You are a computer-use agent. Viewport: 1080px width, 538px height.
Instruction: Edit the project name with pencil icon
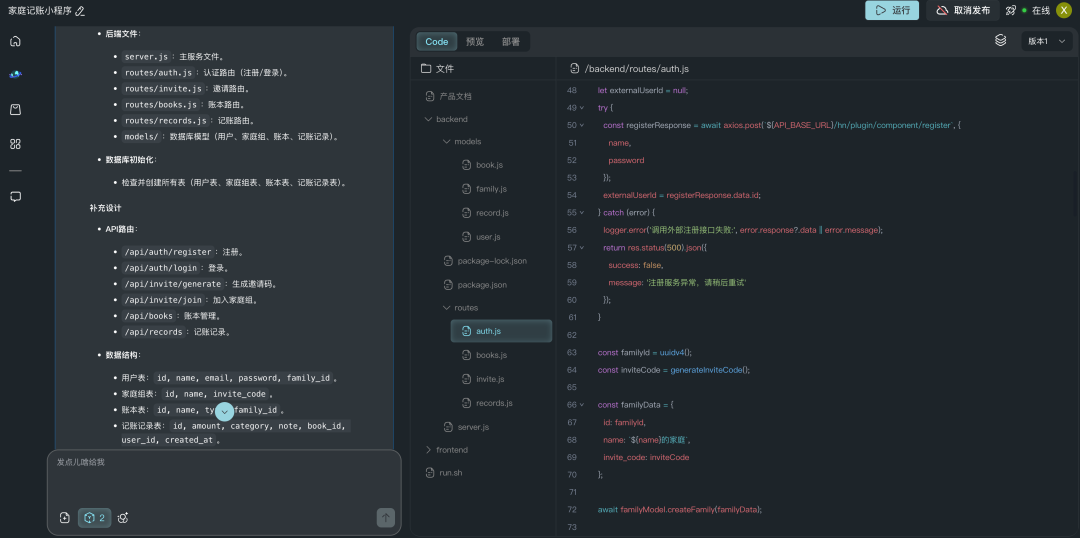(x=80, y=11)
